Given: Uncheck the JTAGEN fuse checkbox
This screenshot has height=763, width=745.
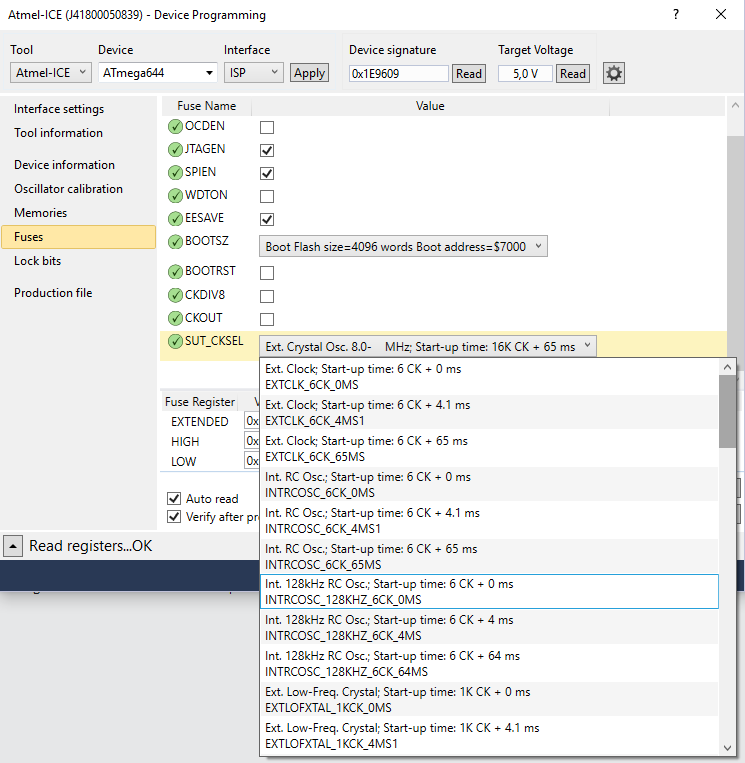Looking at the screenshot, I should pos(267,150).
